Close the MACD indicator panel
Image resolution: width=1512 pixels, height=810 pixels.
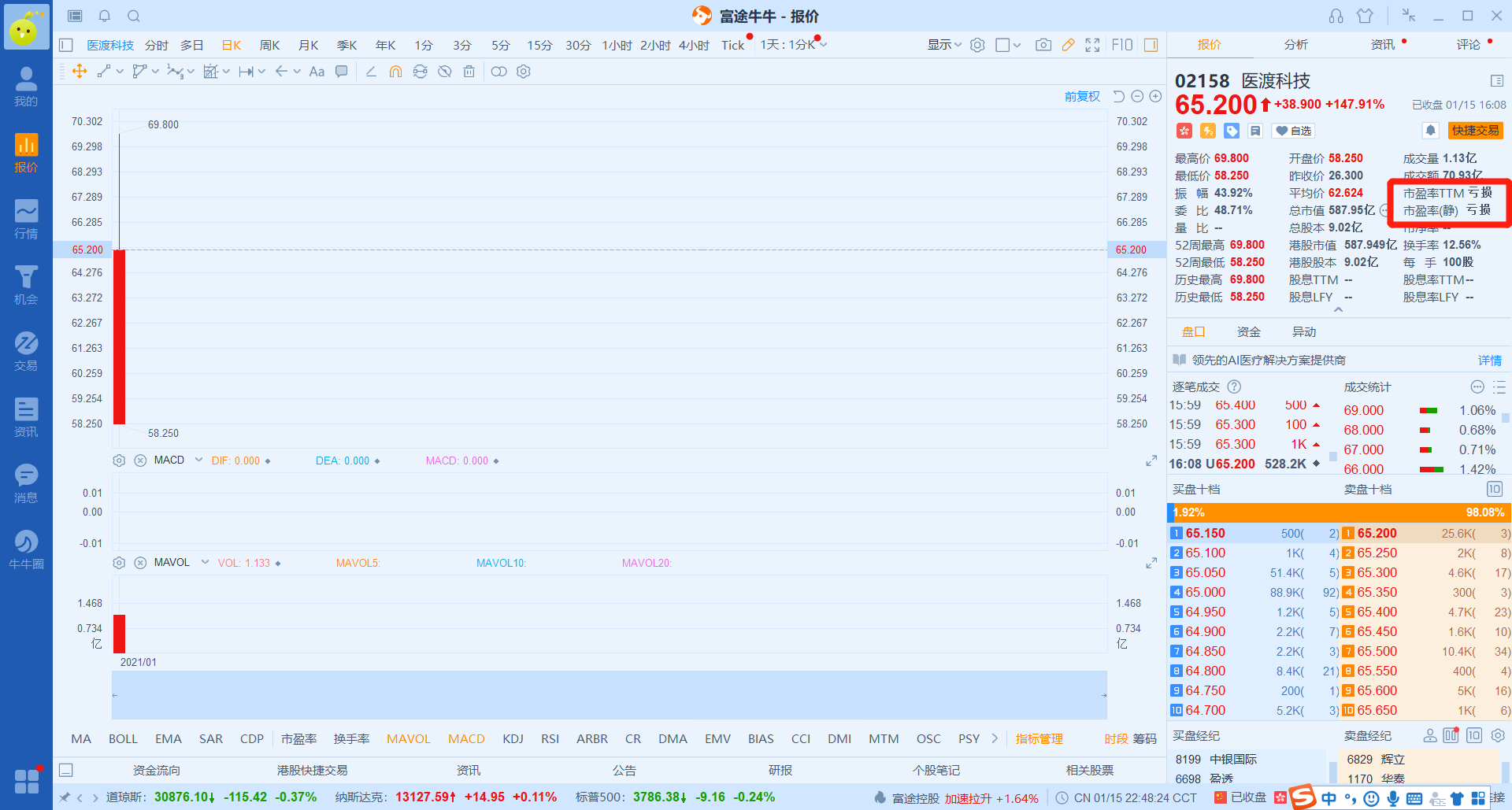140,460
